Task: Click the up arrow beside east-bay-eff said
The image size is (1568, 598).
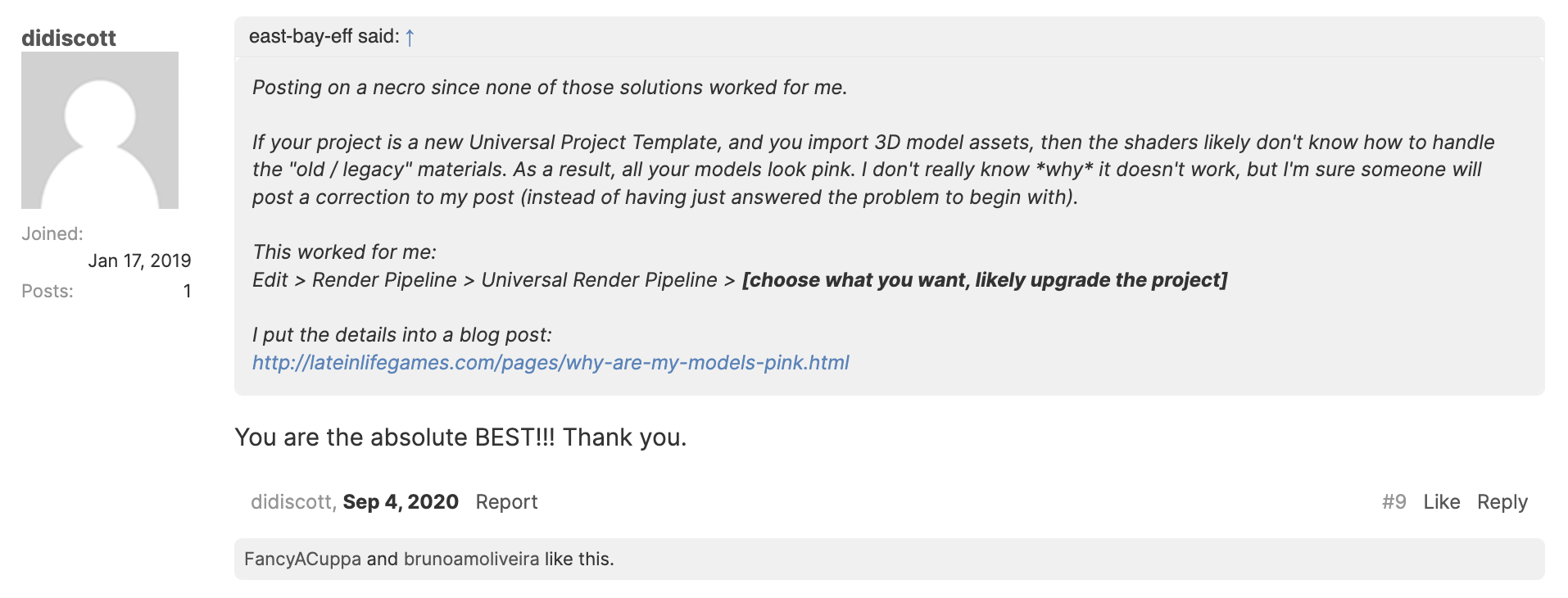Action: click(x=410, y=38)
